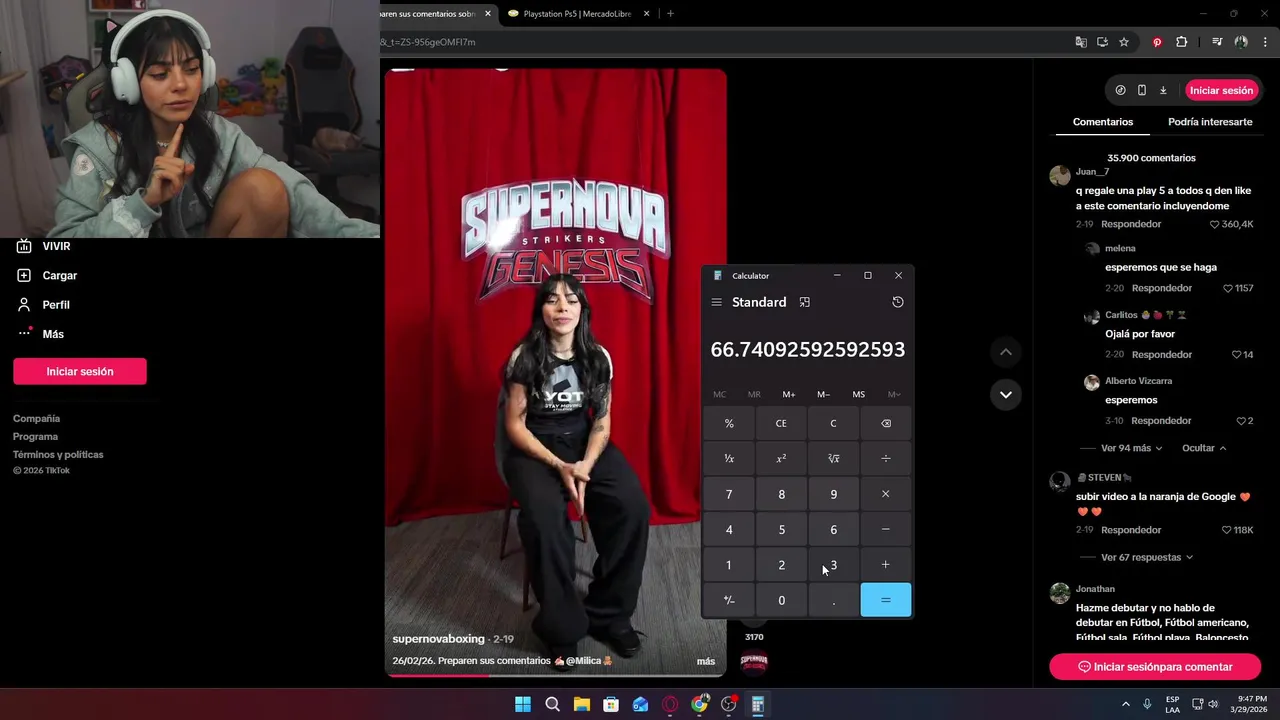Click the M- memory subtract key

pos(823,394)
